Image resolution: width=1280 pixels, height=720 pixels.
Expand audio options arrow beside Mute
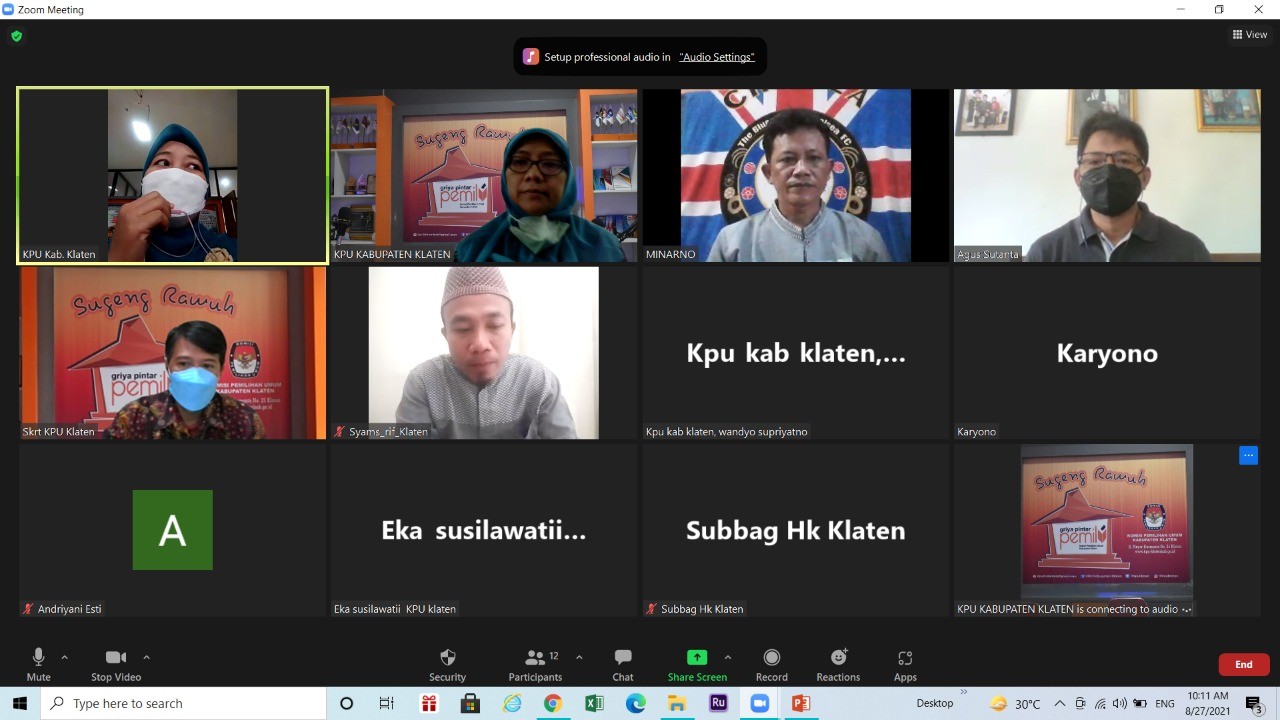(65, 657)
